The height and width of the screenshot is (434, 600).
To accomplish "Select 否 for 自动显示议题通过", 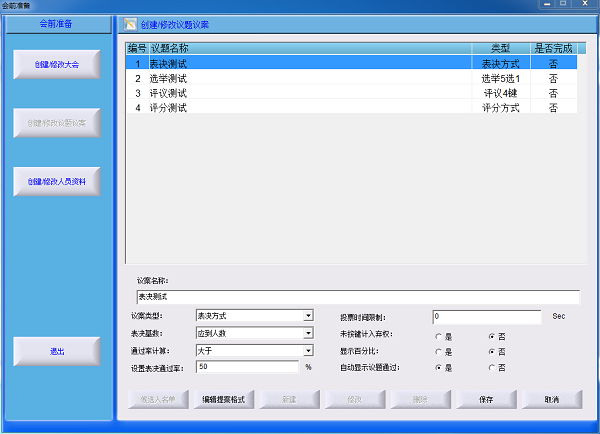I will point(490,368).
